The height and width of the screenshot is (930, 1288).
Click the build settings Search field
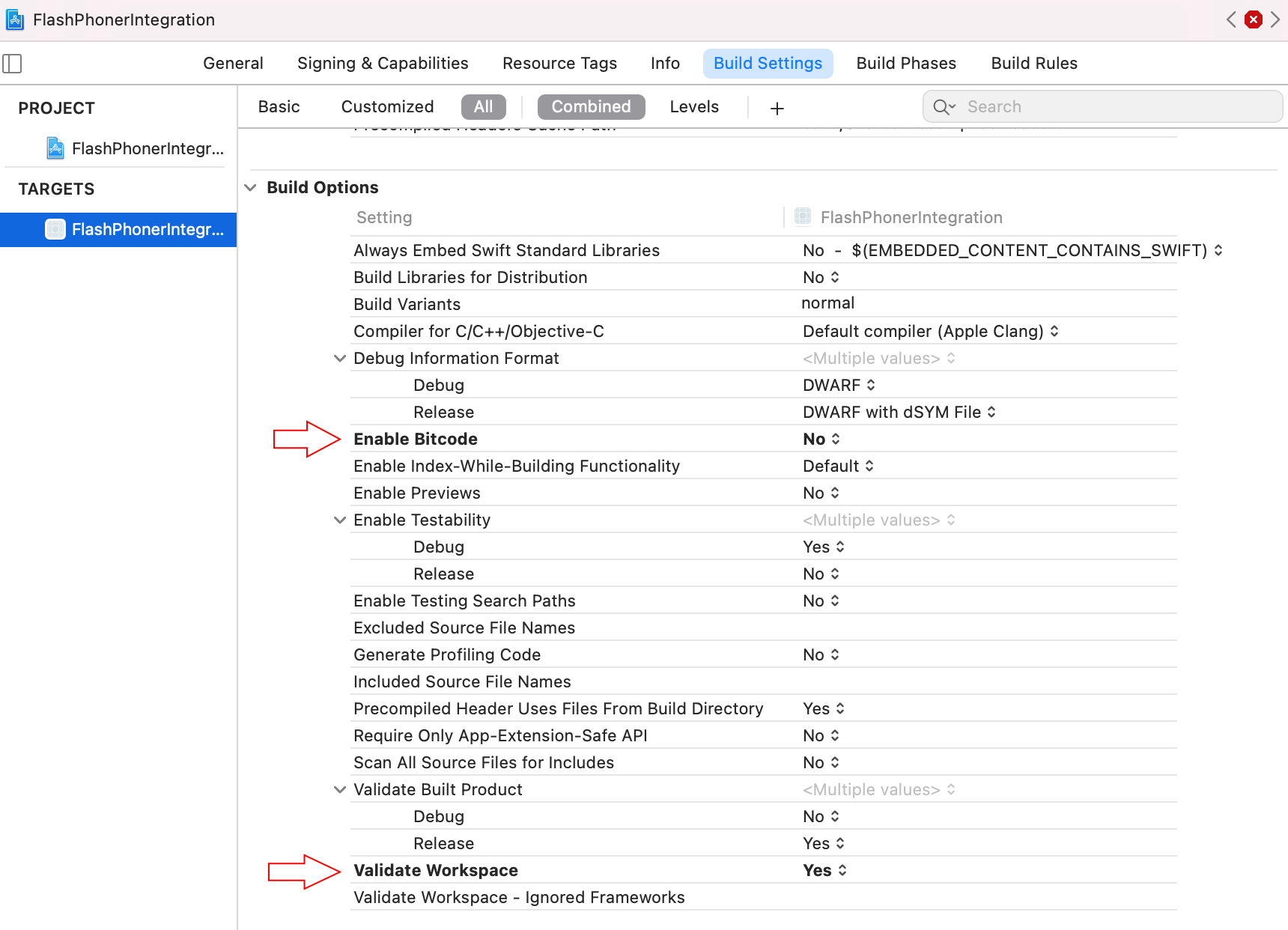[1102, 107]
